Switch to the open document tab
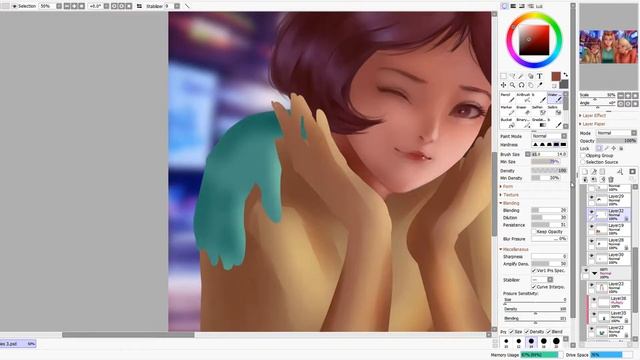The width and height of the screenshot is (640, 360). (x=17, y=344)
